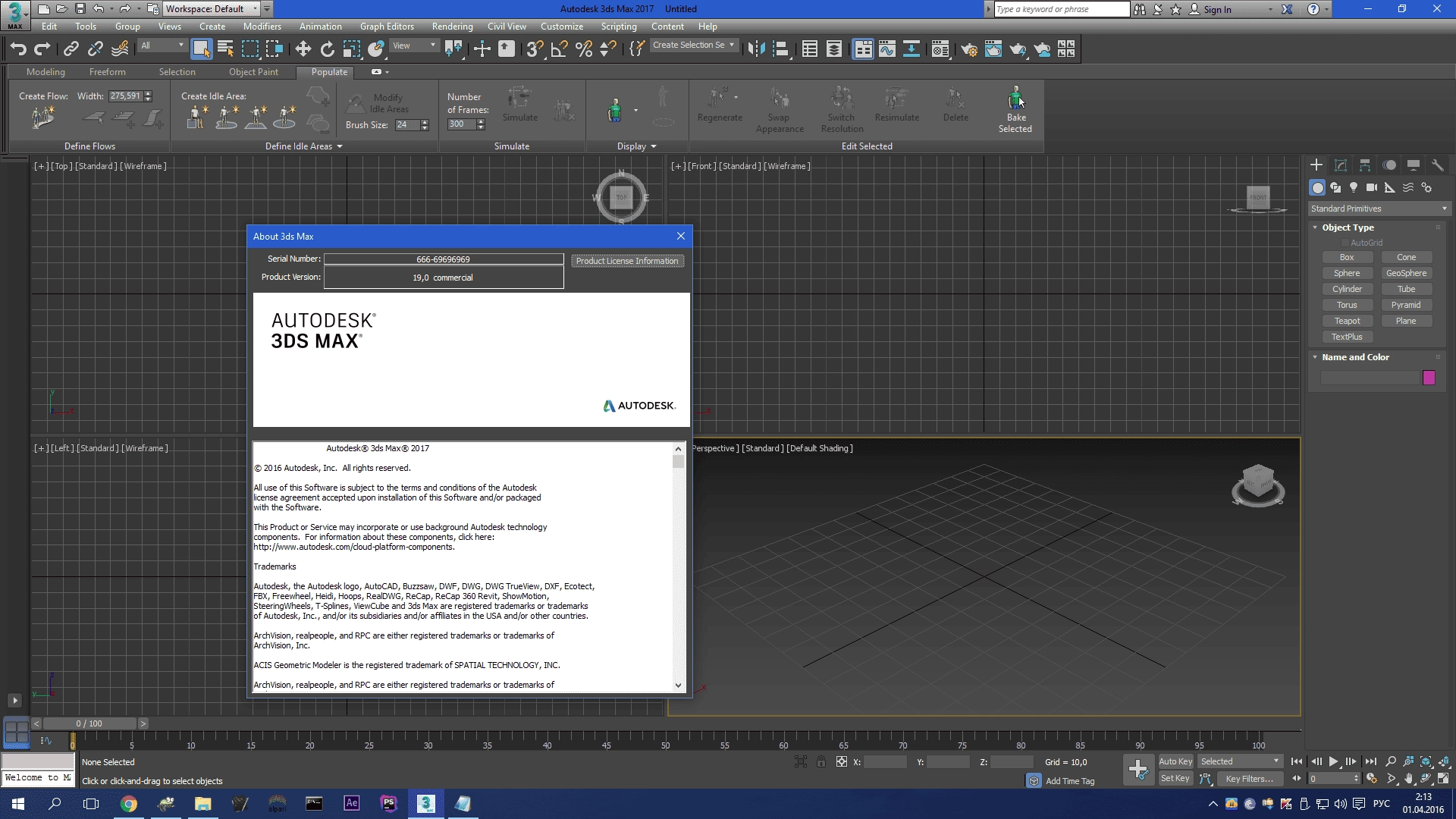Open the magenta object color swatch
The width and height of the screenshot is (1456, 819).
click(x=1429, y=378)
